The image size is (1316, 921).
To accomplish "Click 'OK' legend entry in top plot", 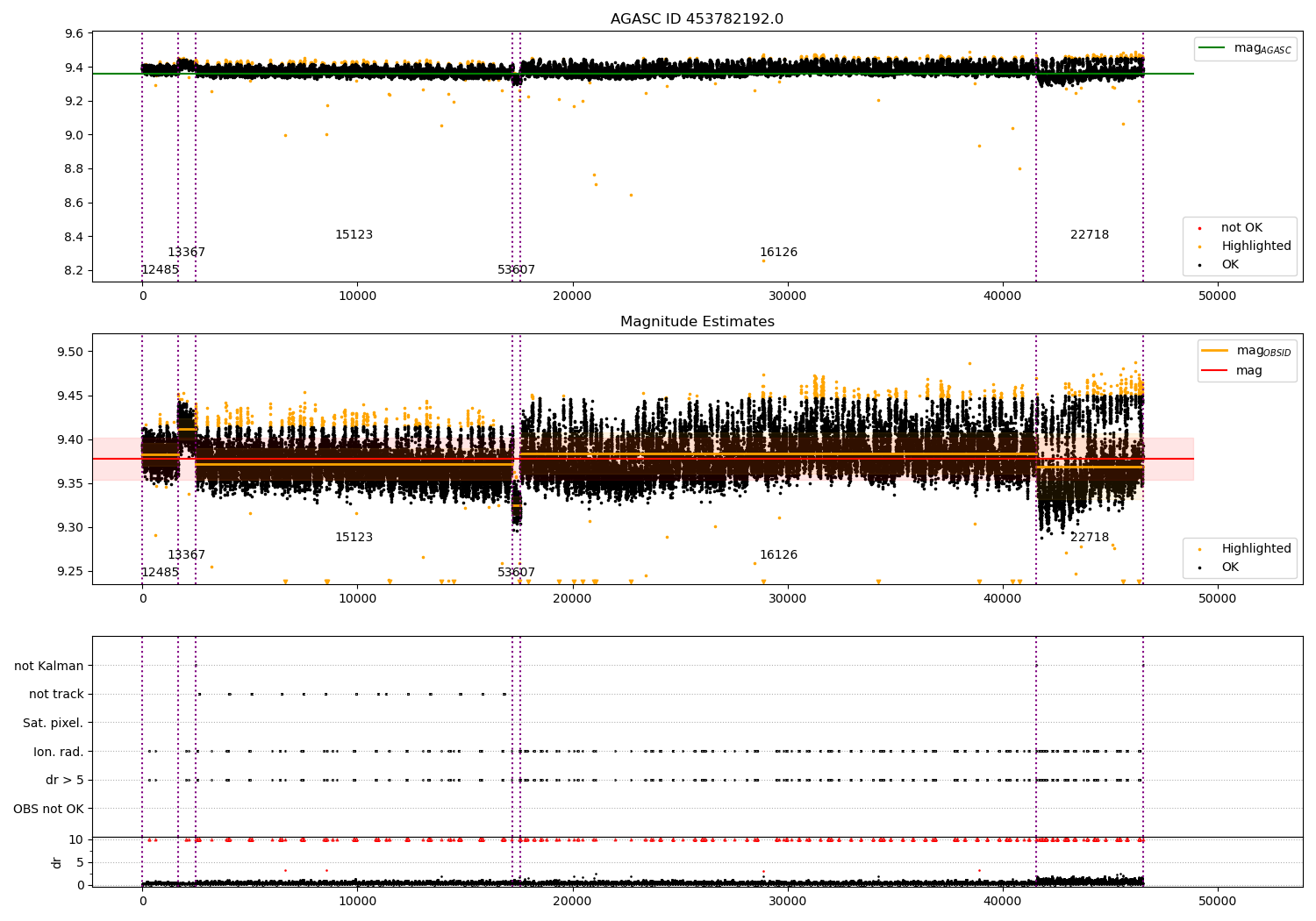I will (x=1230, y=265).
